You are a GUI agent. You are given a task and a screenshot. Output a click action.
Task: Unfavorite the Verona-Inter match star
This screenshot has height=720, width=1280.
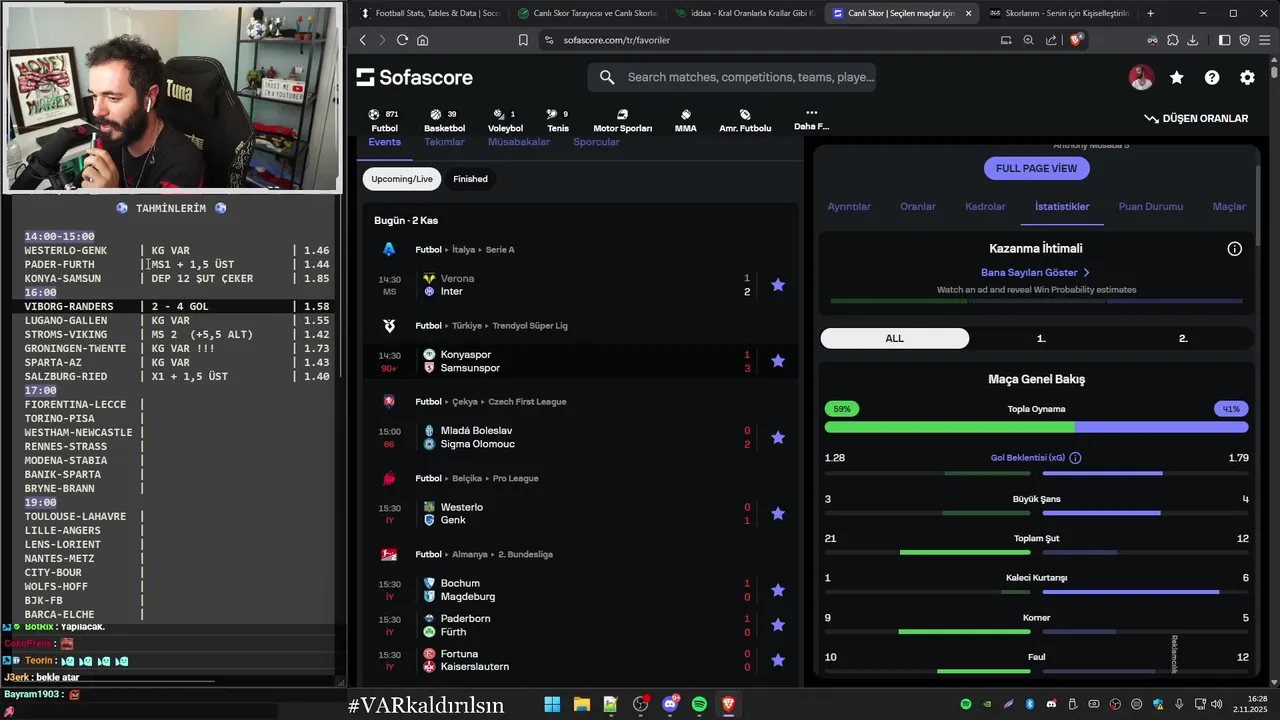coord(778,285)
